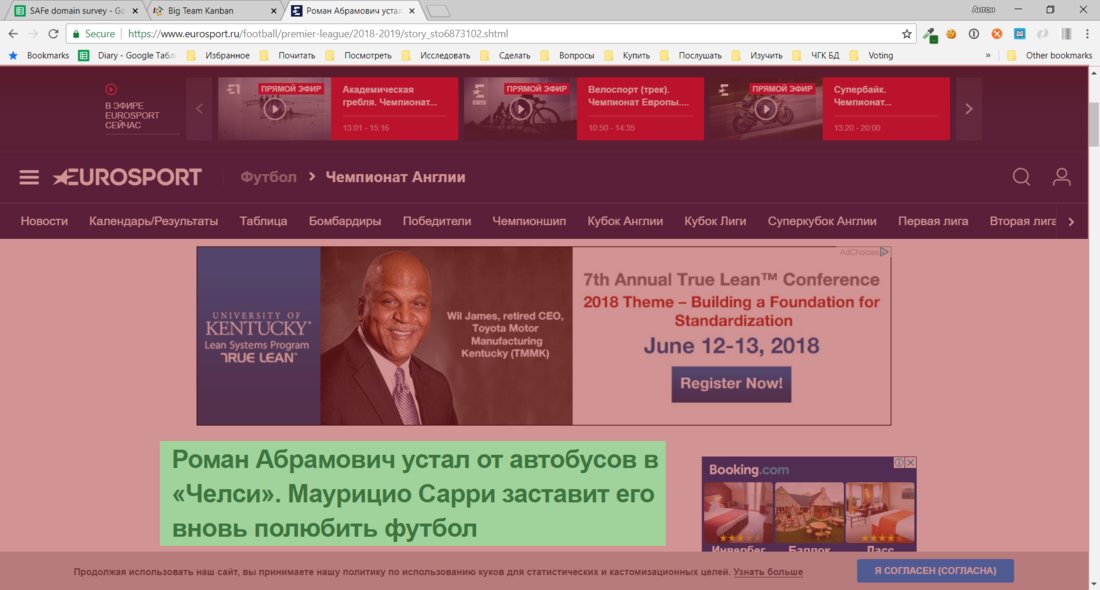Open the Бомбардиры section
Viewport: 1100px width, 590px height.
(x=345, y=221)
